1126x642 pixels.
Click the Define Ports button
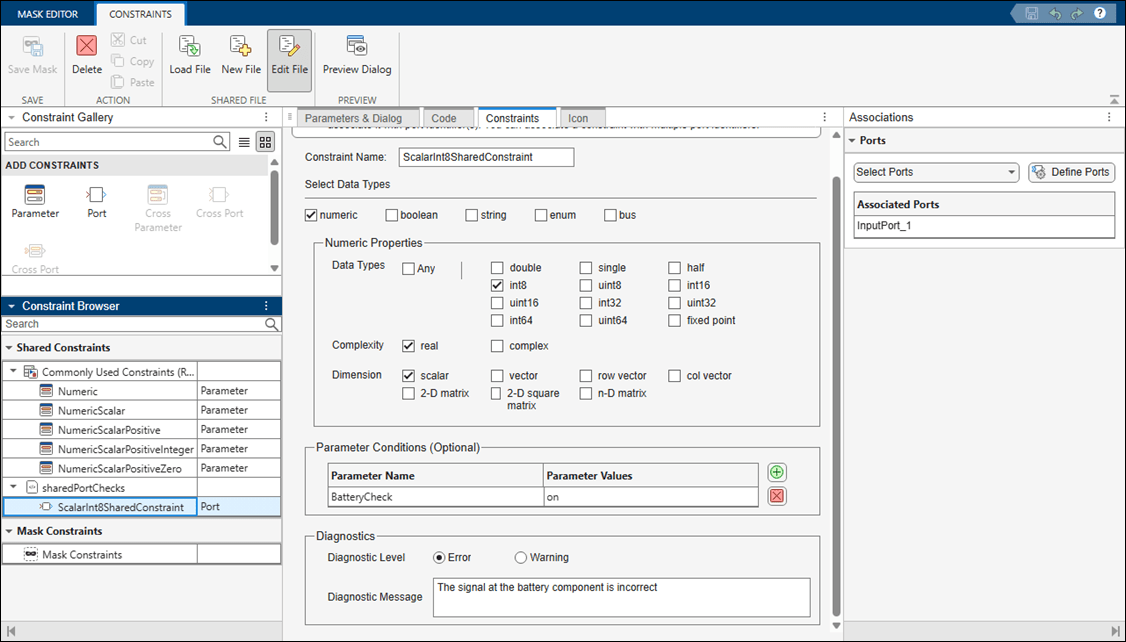pos(1071,172)
